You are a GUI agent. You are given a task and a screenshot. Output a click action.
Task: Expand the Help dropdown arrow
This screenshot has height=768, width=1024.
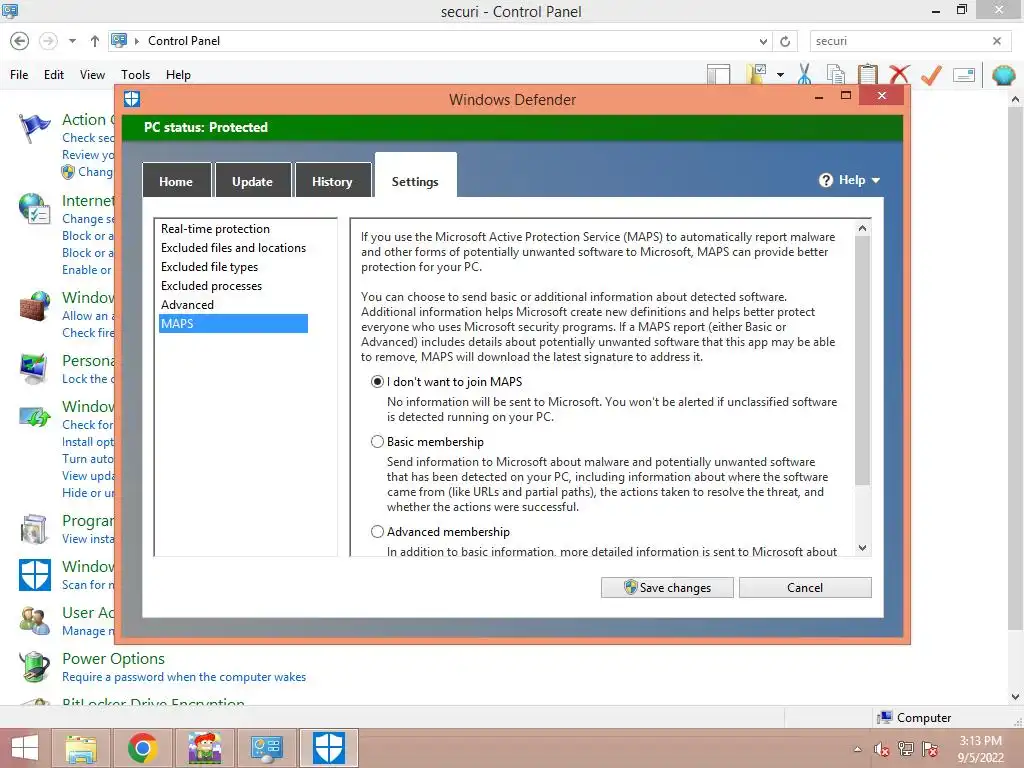(x=876, y=180)
